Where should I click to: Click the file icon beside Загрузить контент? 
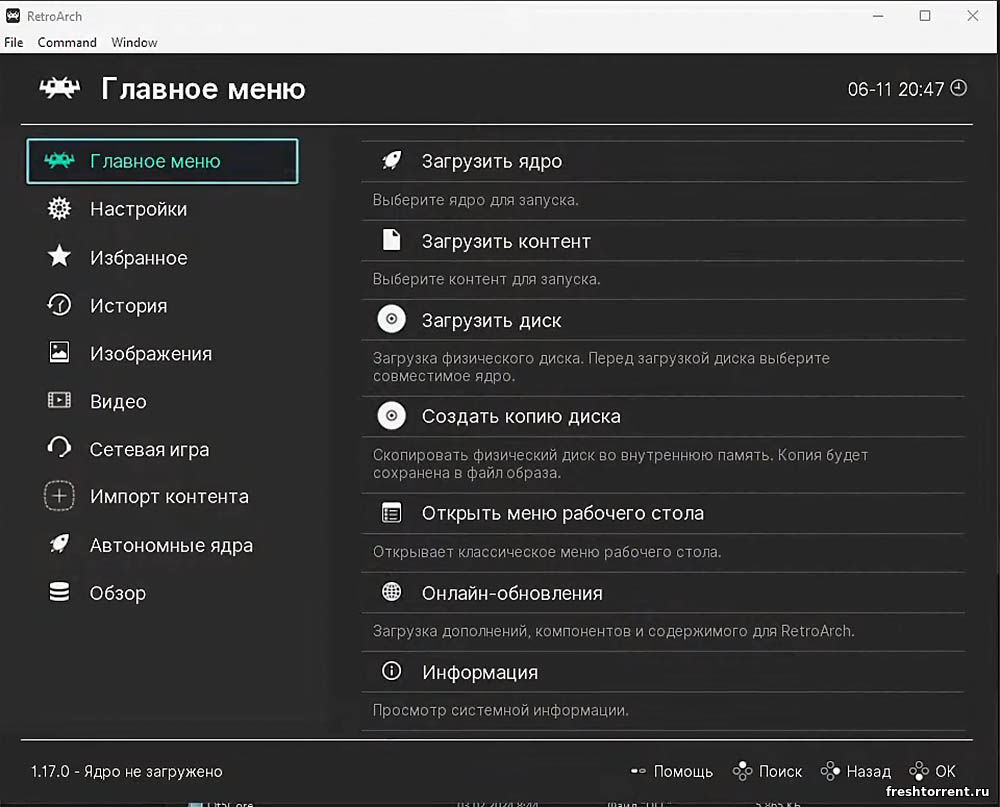[392, 241]
